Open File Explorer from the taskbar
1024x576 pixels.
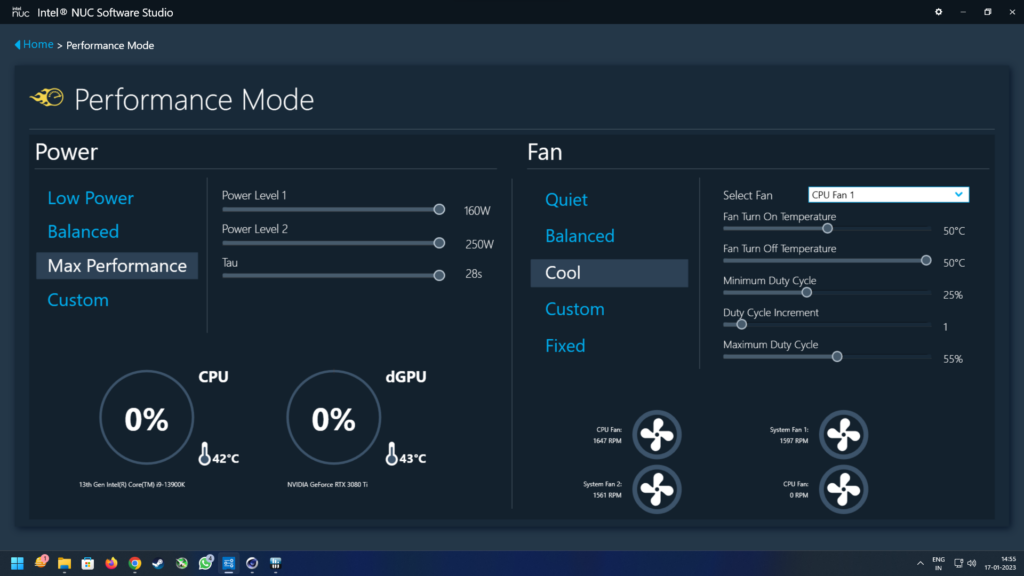[x=64, y=563]
